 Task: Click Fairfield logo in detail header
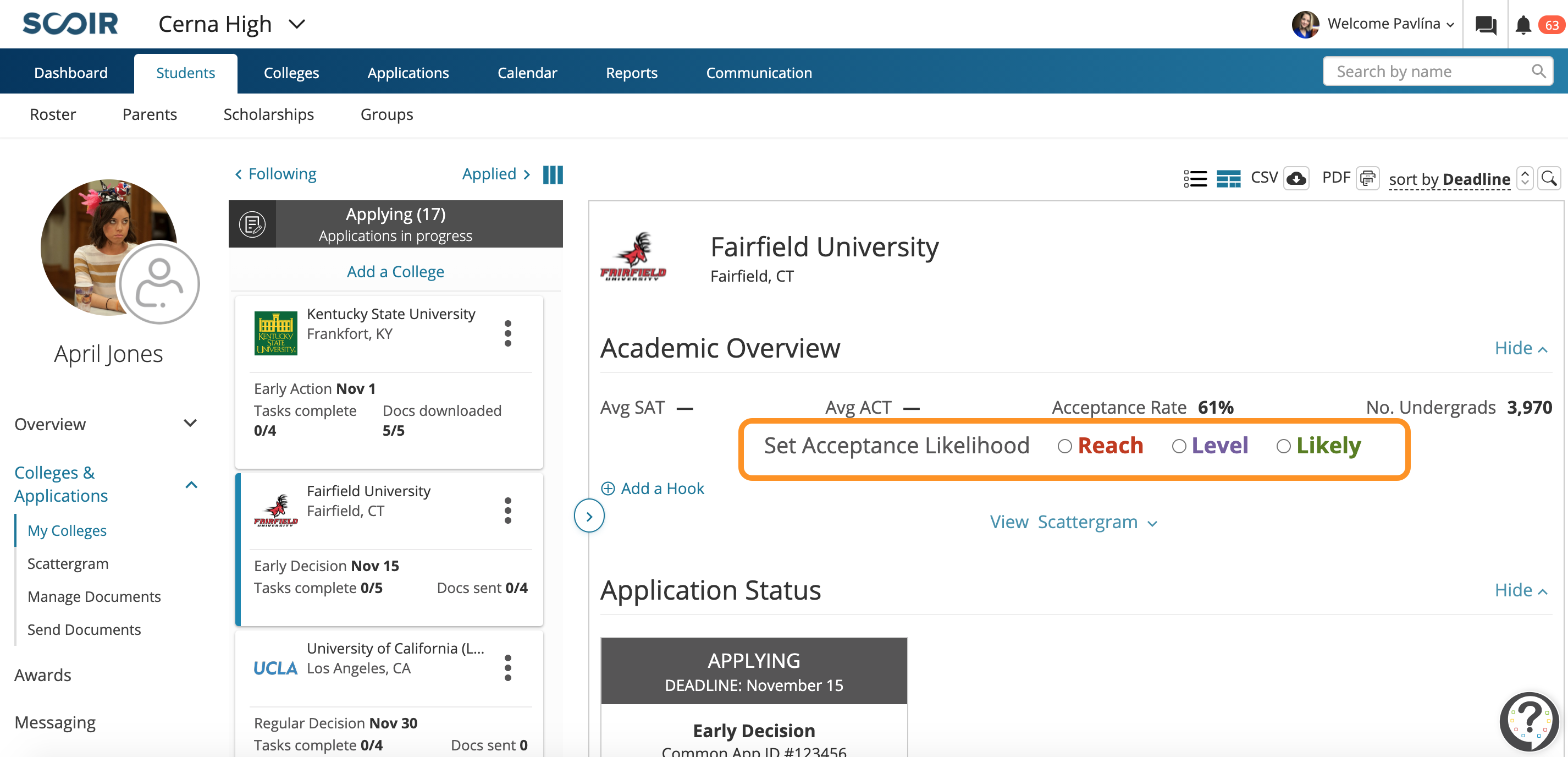point(633,256)
